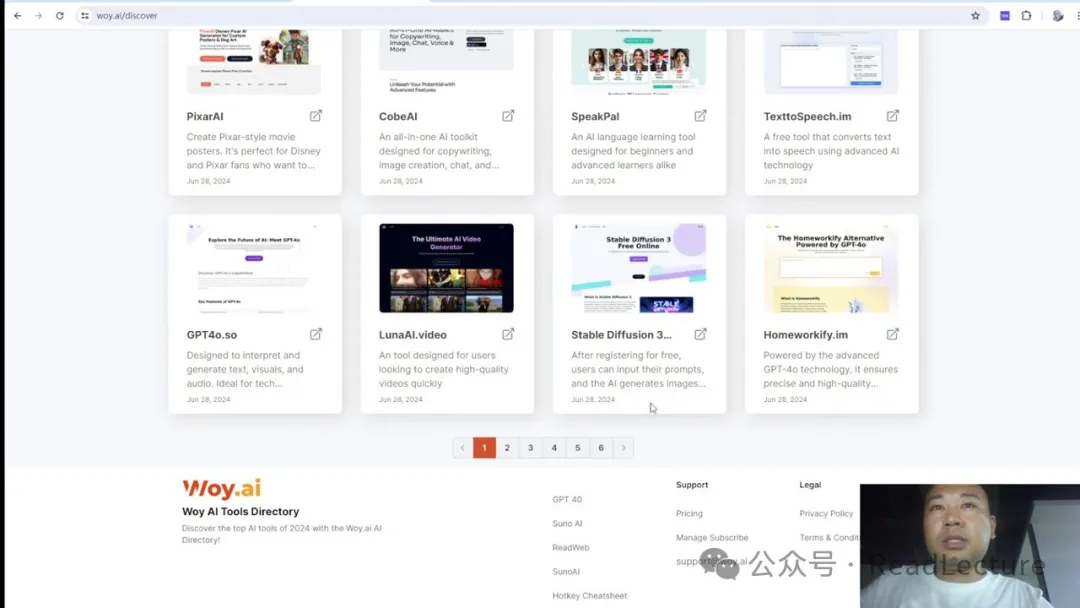Image resolution: width=1080 pixels, height=608 pixels.
Task: Go to previous page arrow in pagination
Action: click(x=462, y=448)
